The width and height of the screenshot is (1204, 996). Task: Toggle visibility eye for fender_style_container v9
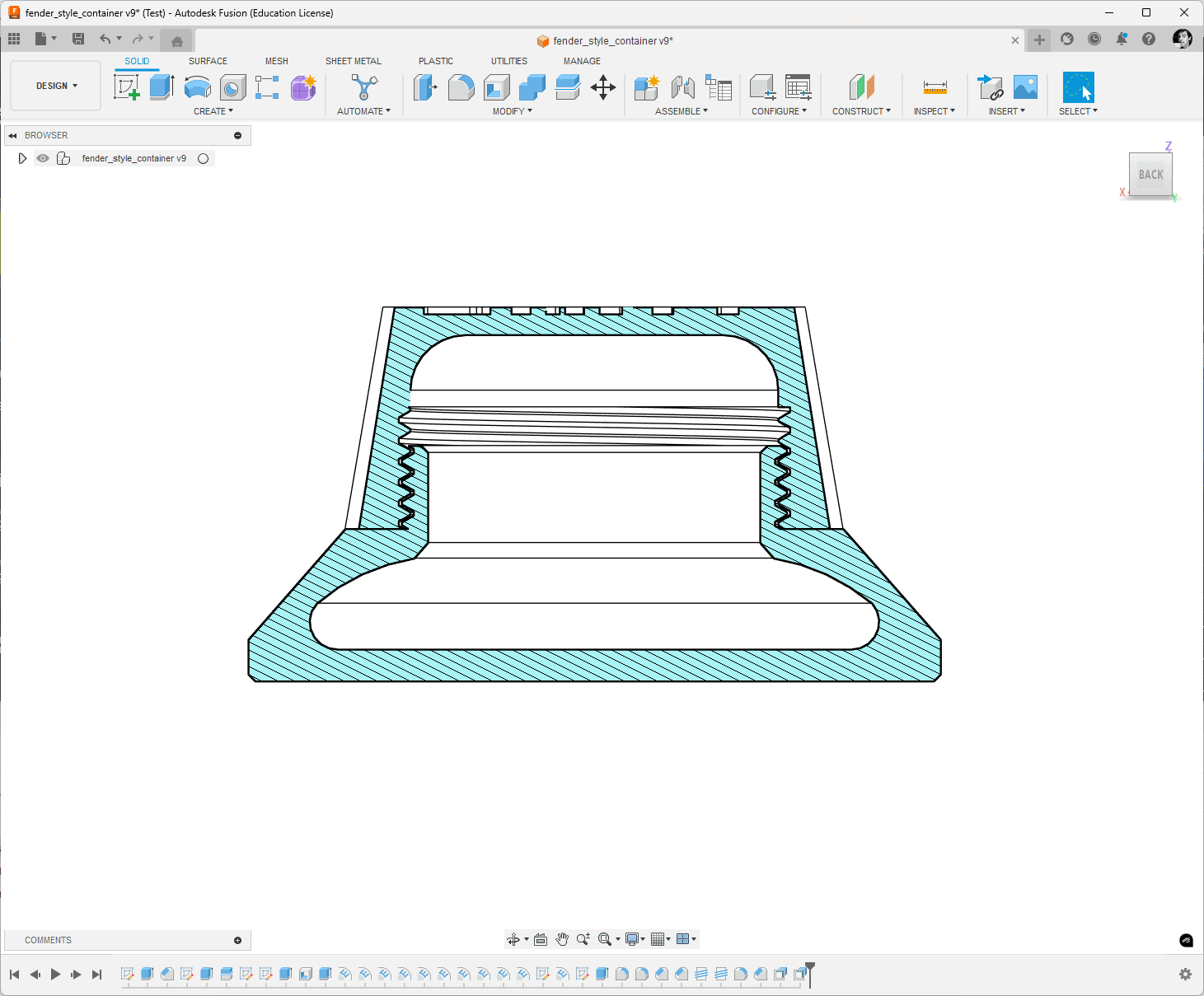[43, 158]
